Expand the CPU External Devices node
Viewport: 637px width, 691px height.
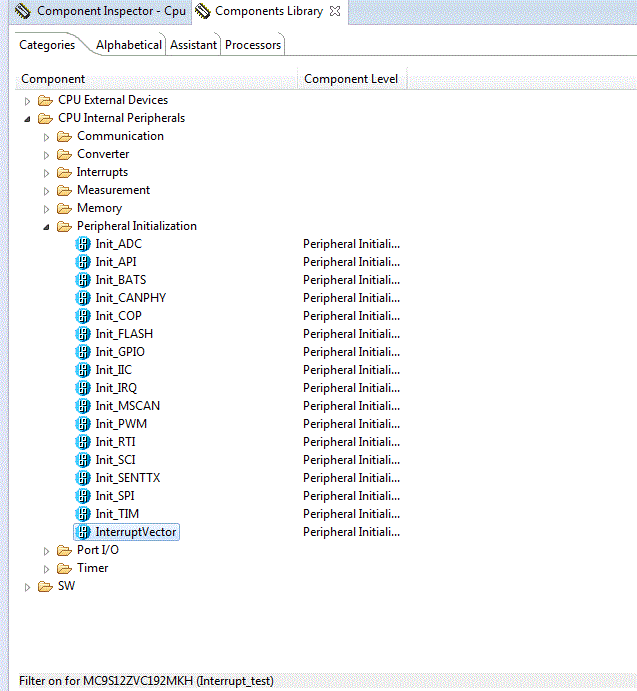click(x=27, y=101)
